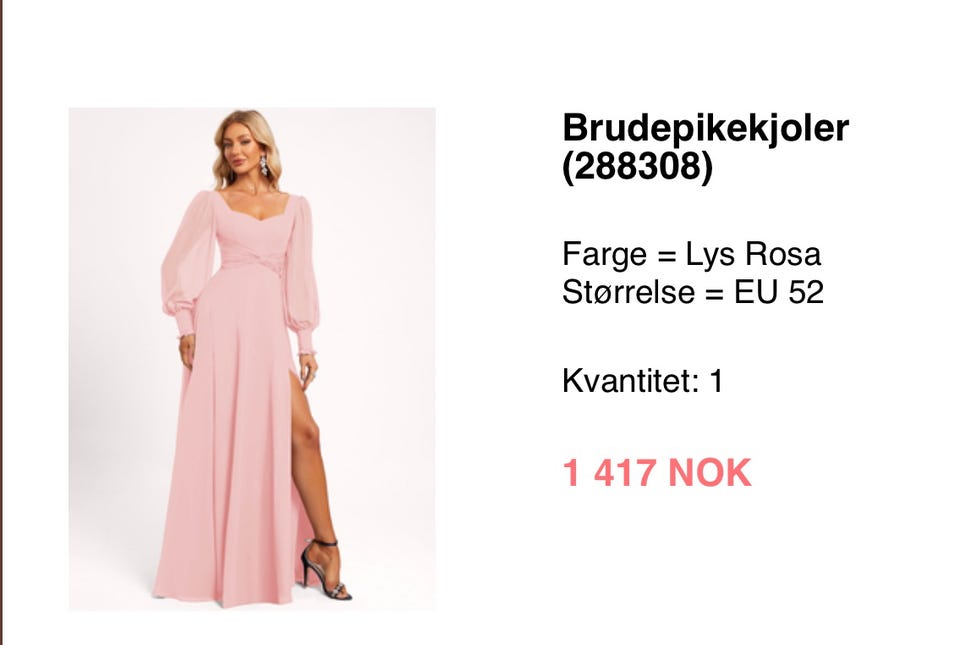This screenshot has width=960, height=645.
Task: Click the twisted waist detail on dress
Action: (254, 262)
